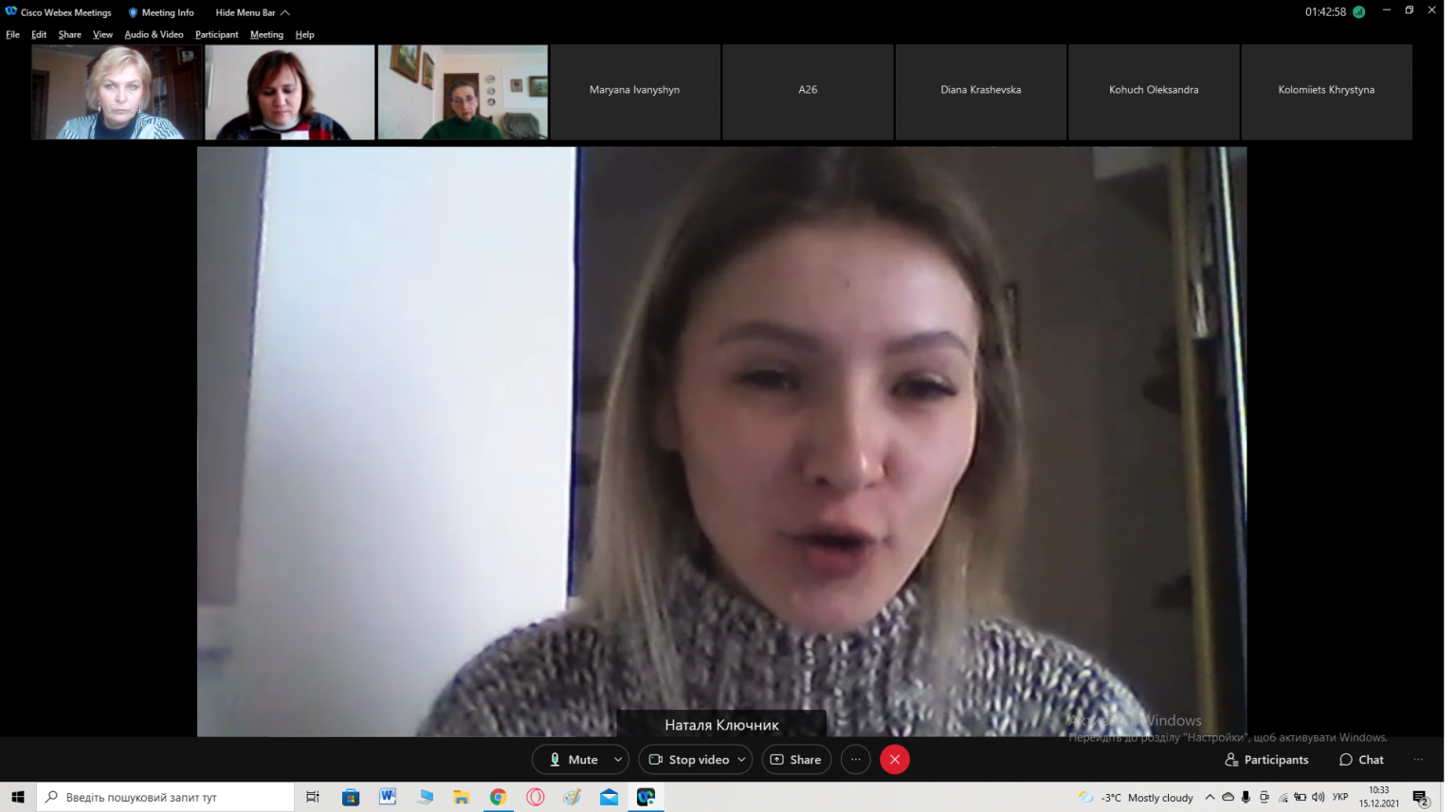Select Maryana Ivanyshyn's participant tile

pos(634,92)
